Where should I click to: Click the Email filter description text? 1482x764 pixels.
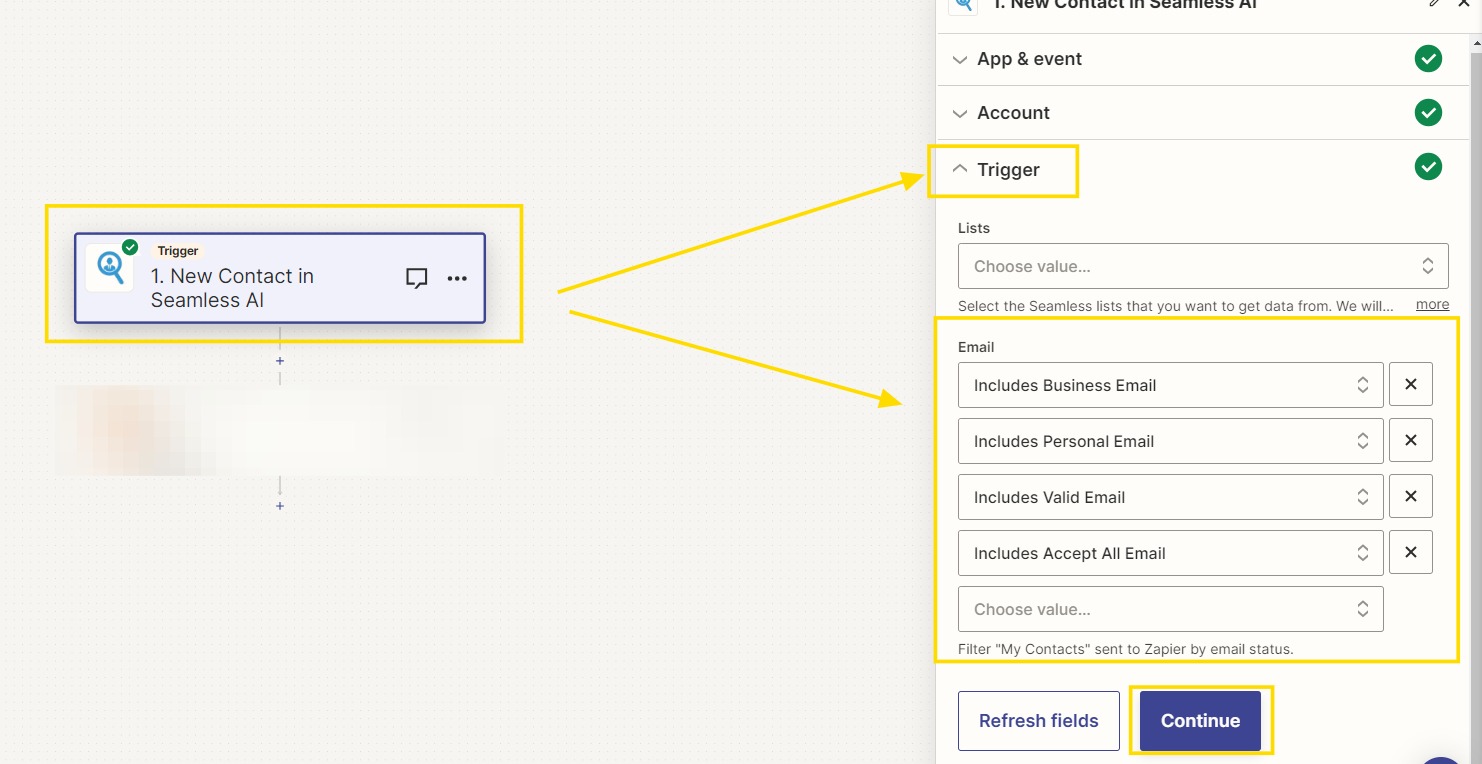[1125, 649]
